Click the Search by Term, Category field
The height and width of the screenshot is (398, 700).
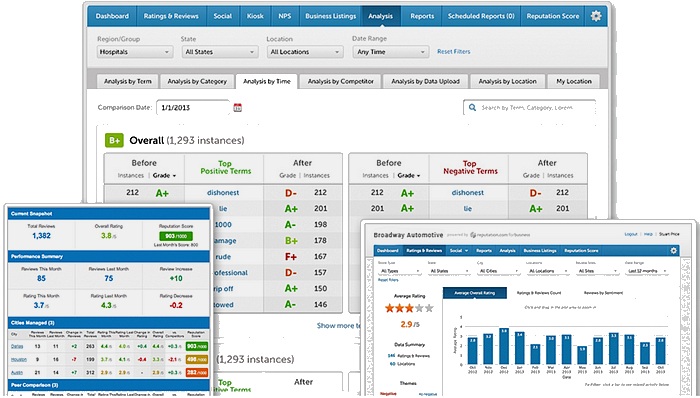(x=529, y=108)
